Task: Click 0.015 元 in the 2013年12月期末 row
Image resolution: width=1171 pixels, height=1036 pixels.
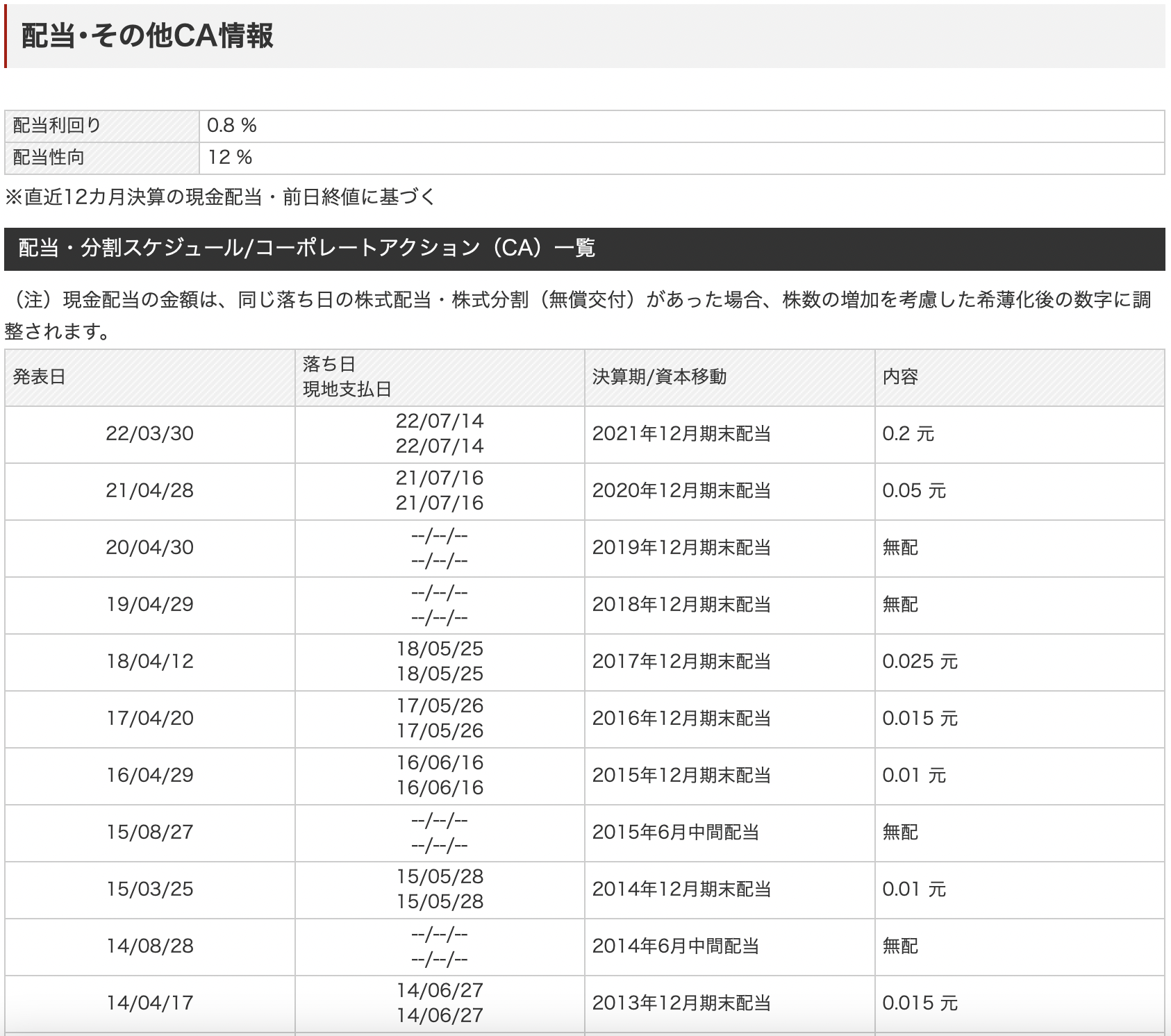Action: coord(920,1003)
